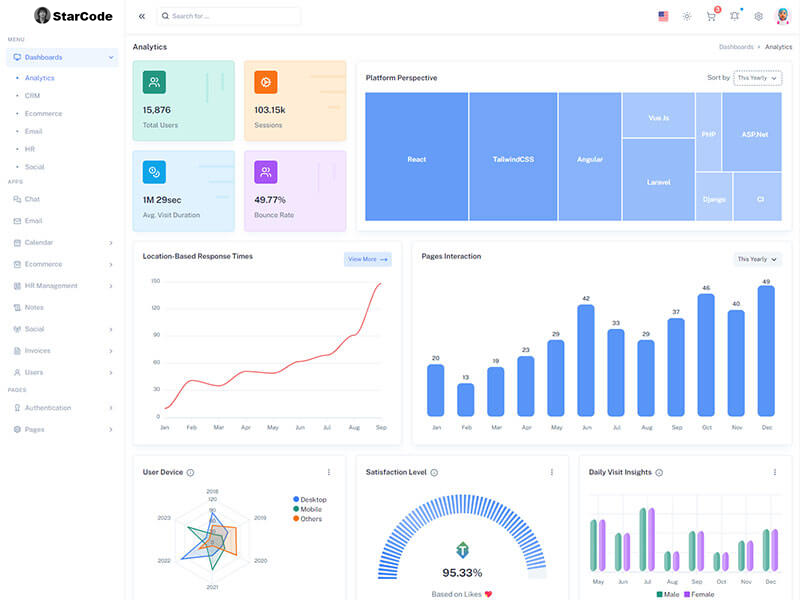Image resolution: width=800 pixels, height=600 pixels.
Task: Open the shopping cart icon
Action: coord(711,16)
